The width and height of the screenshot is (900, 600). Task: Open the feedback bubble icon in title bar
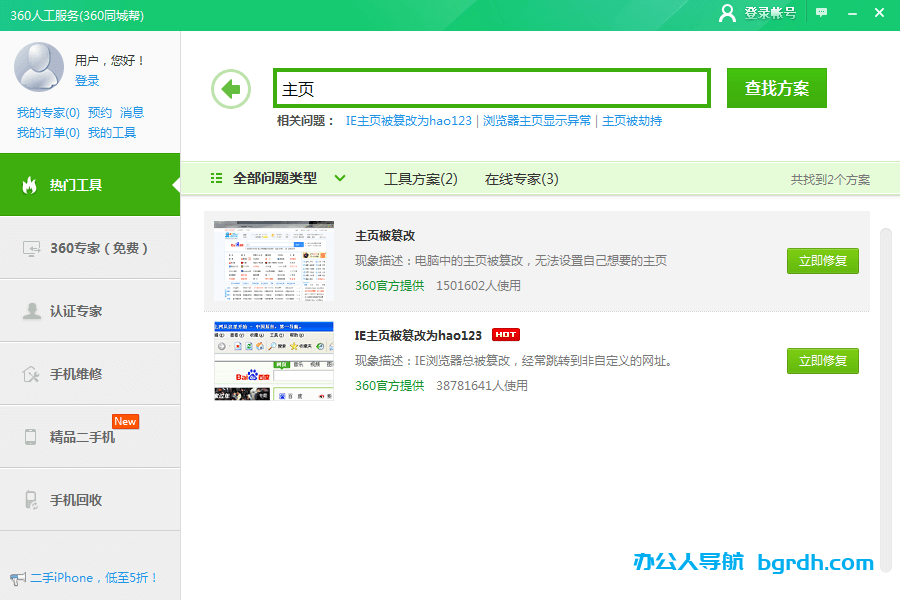pyautogui.click(x=822, y=14)
